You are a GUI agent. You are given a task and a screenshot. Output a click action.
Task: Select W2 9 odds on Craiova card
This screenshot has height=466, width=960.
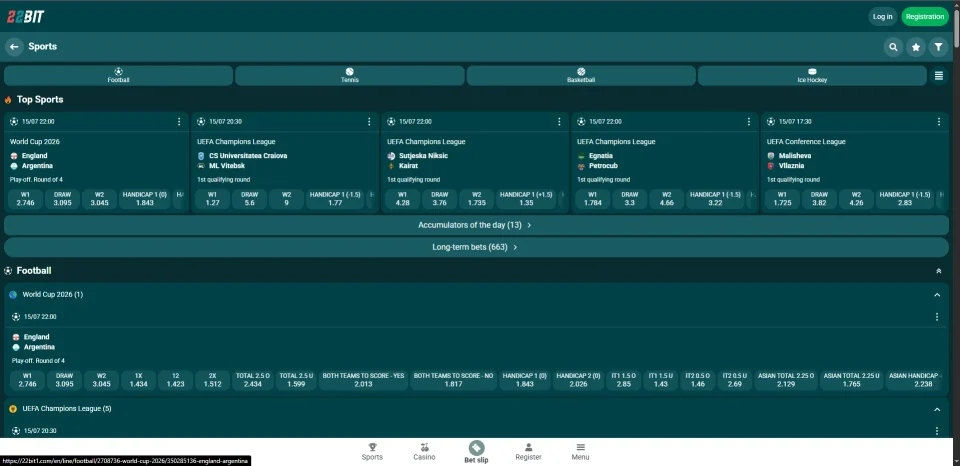287,199
